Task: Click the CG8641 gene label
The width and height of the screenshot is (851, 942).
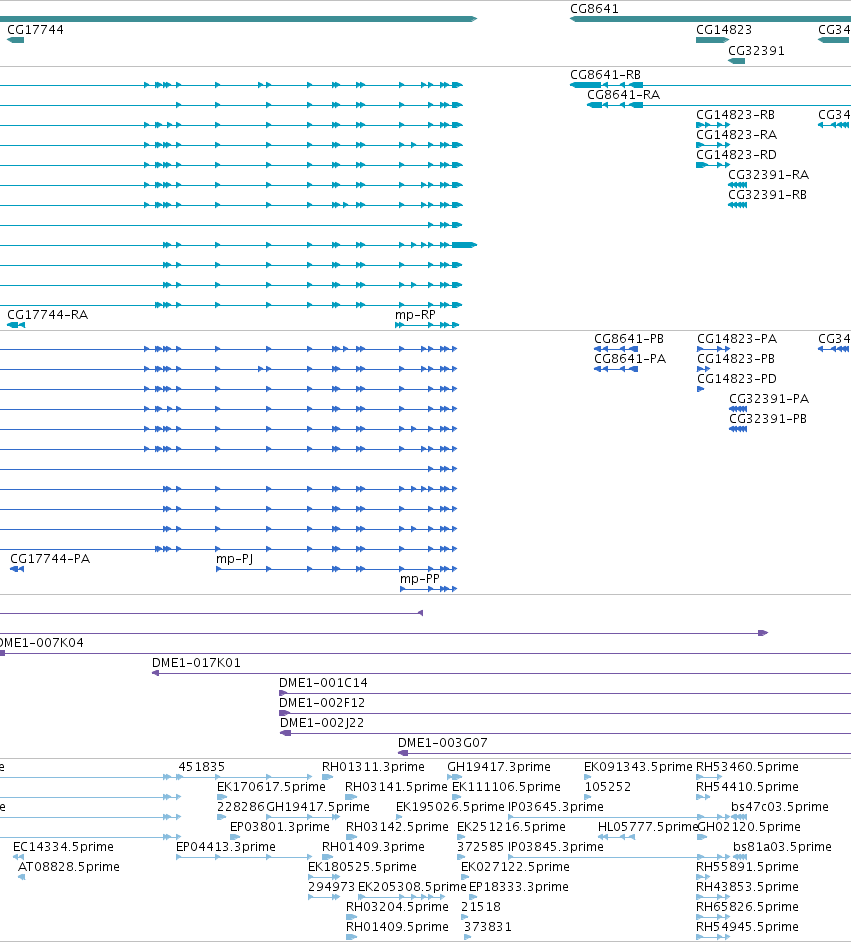Action: click(594, 8)
